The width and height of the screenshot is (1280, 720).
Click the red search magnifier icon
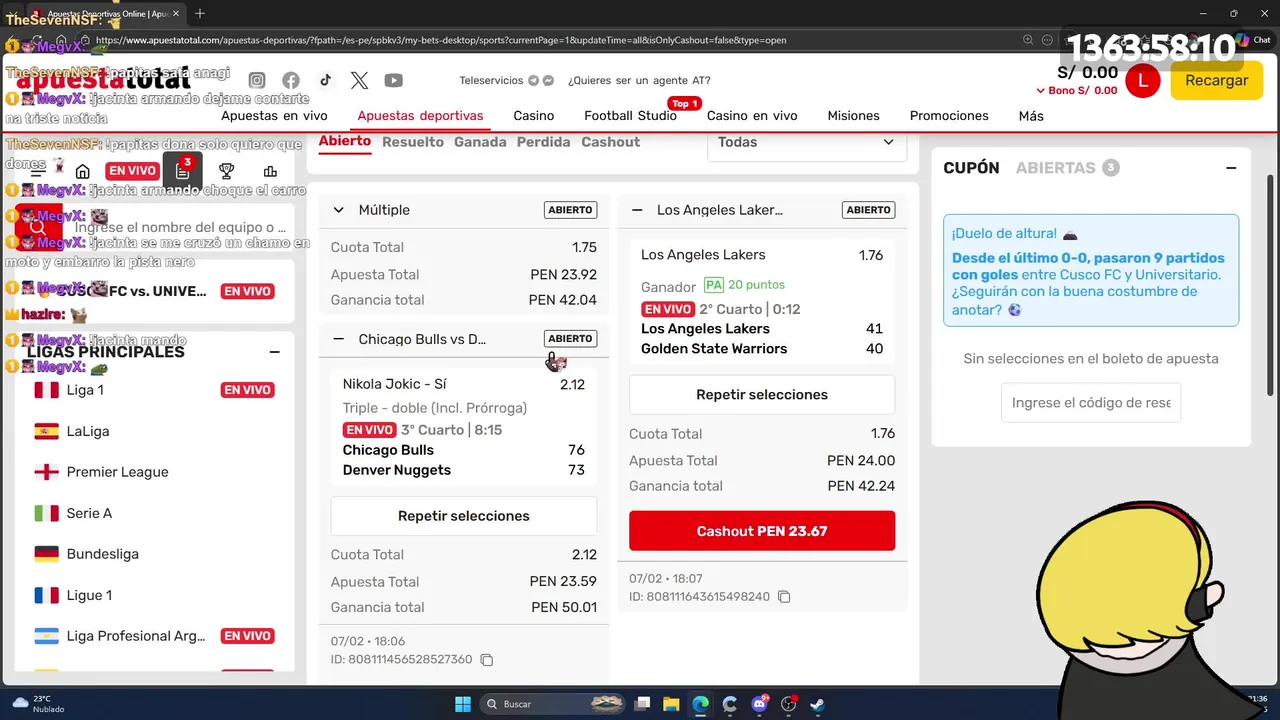click(x=38, y=227)
